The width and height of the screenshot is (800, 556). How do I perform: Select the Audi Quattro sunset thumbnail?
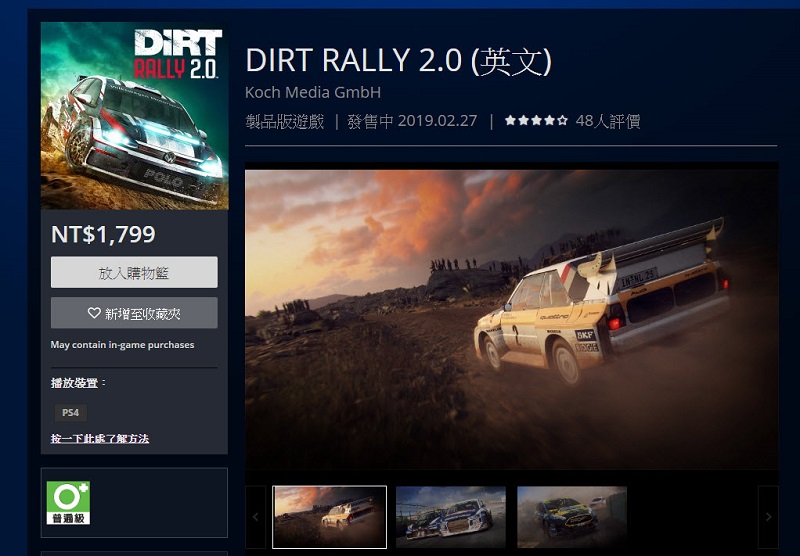330,517
